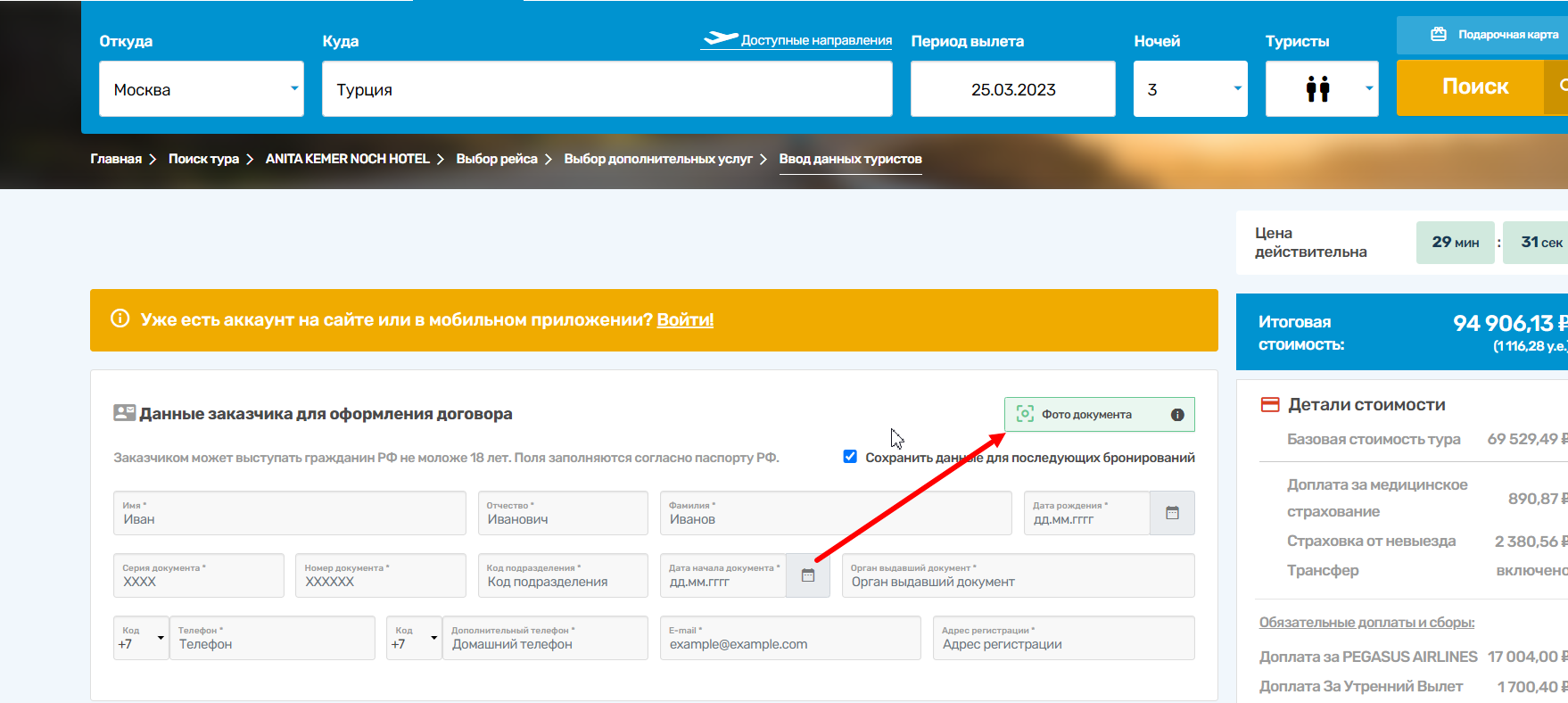1568x703 pixels.
Task: Click the Код подразделения field
Action: 563,575
